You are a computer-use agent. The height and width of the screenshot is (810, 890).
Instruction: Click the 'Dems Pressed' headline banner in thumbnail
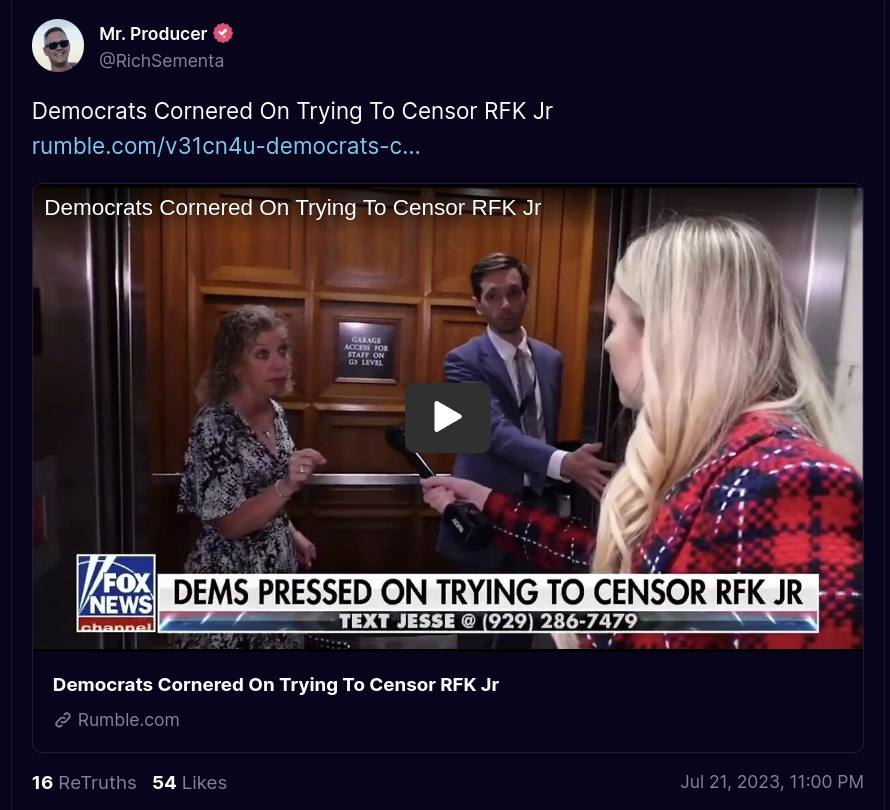(488, 592)
